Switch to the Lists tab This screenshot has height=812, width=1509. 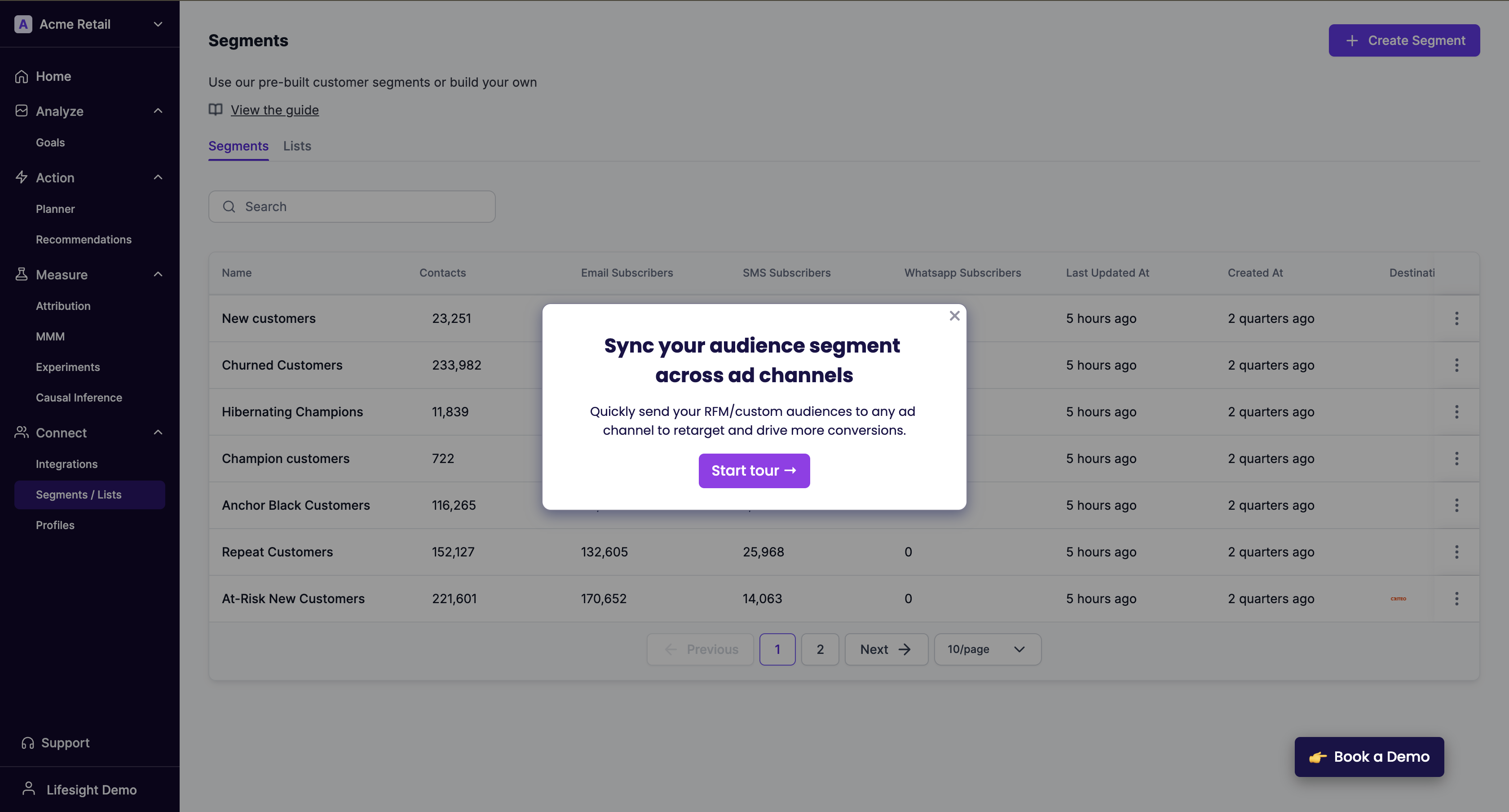pyautogui.click(x=296, y=146)
